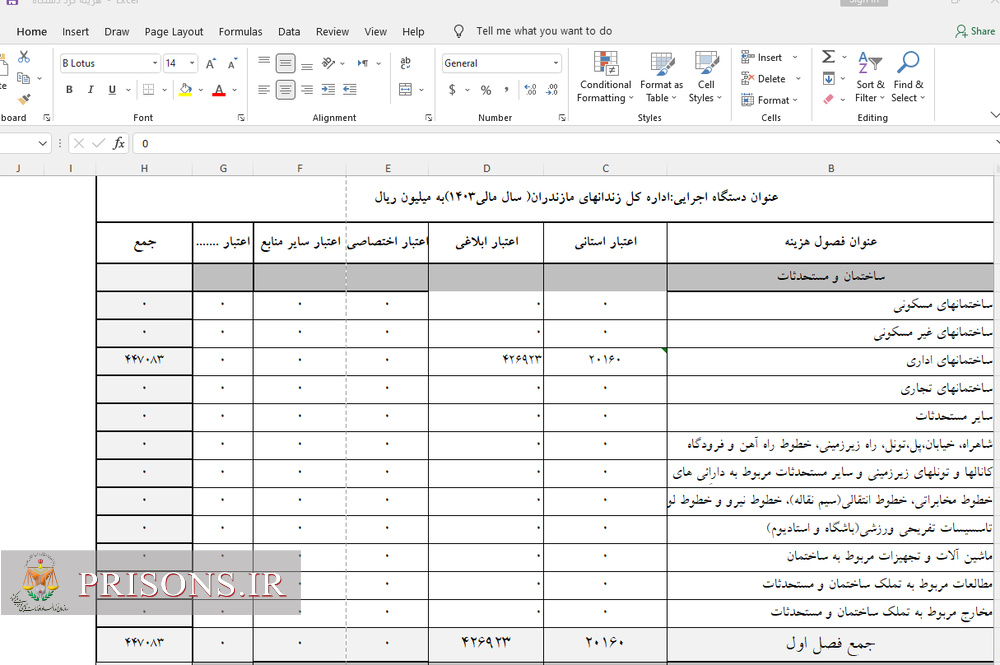Viewport: 1000px width, 665px height.
Task: Open the Font dialog launcher
Action: 241,118
